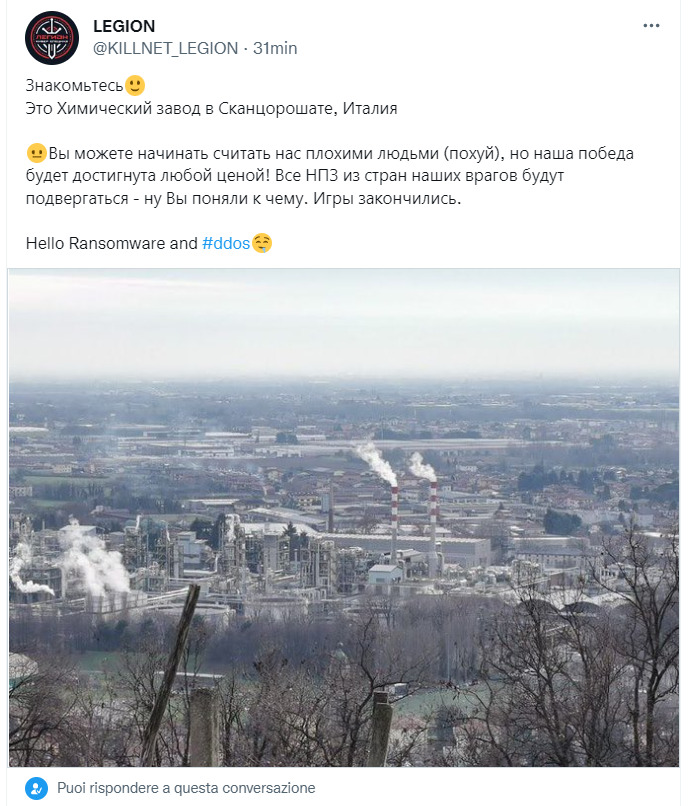
Task: Click the 'Hello Ransomware and' text
Action: (x=111, y=243)
